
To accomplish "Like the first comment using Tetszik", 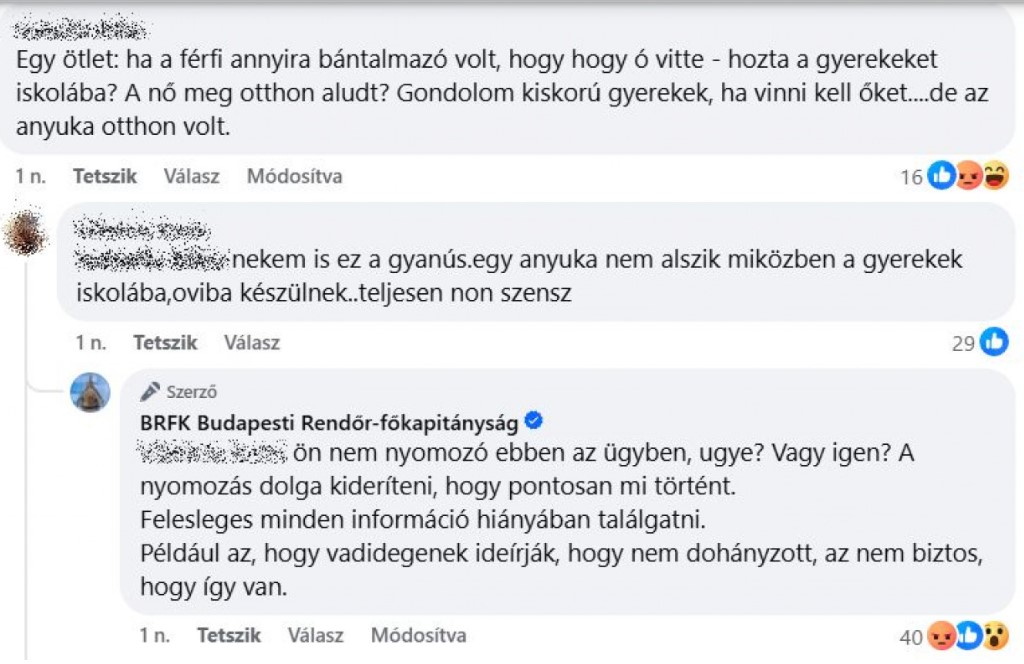I will click(x=104, y=176).
